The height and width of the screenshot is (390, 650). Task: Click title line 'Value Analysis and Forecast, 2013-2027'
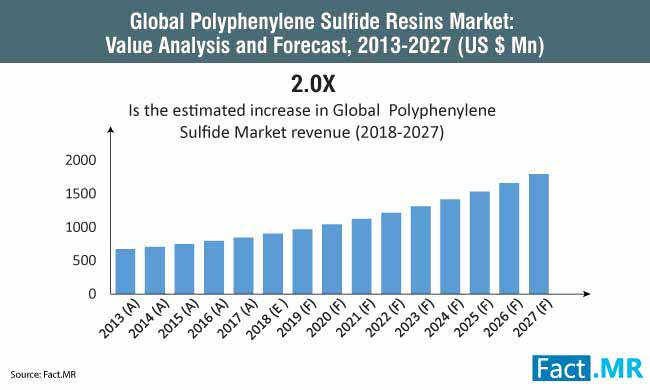278,45
